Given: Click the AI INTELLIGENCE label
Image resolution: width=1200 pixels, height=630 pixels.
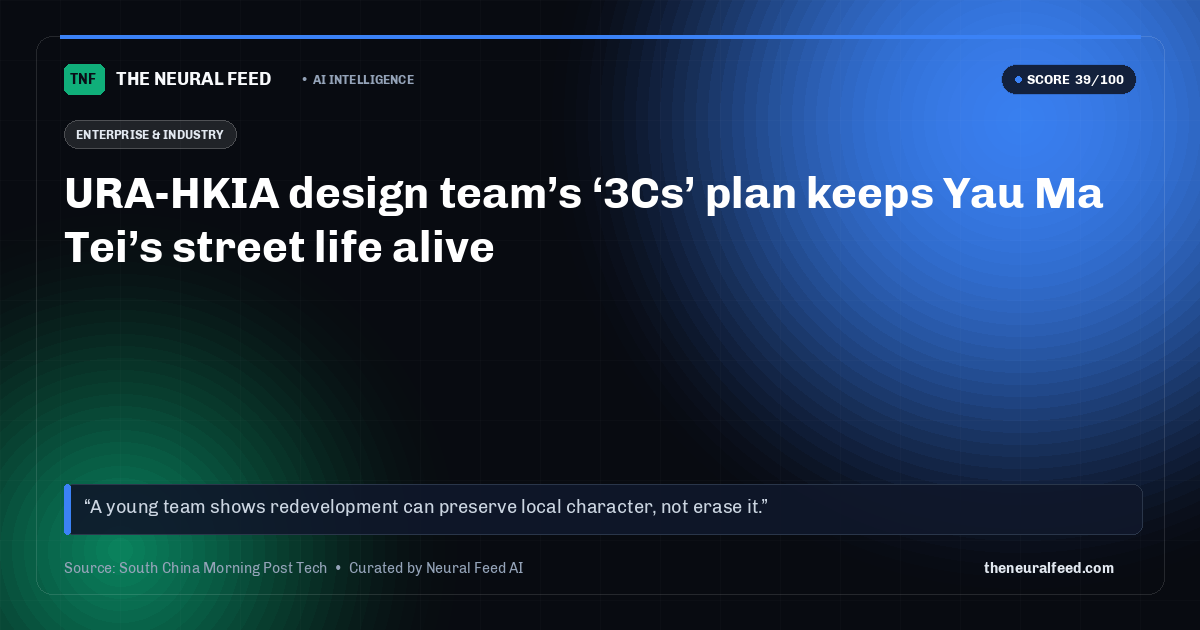Looking at the screenshot, I should pos(363,80).
